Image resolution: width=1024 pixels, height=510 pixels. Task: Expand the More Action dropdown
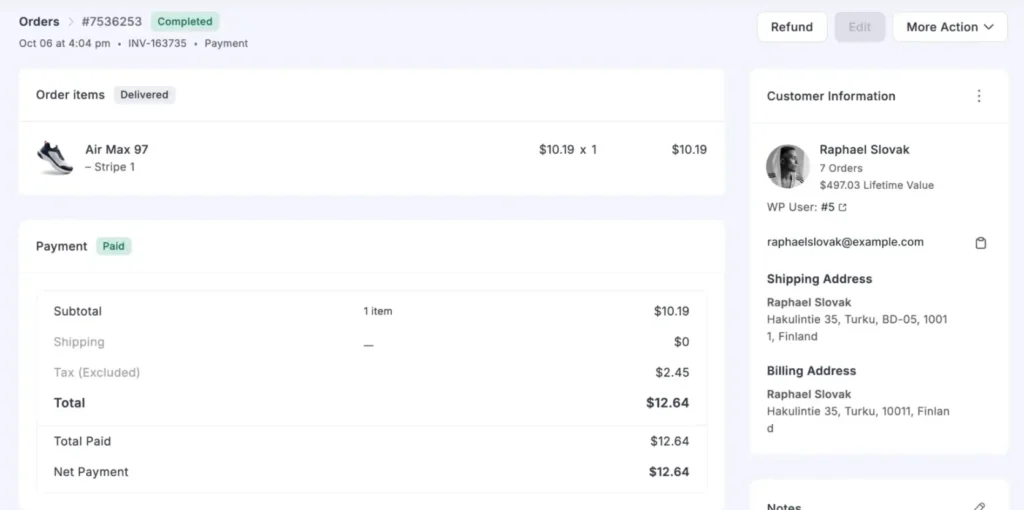click(x=949, y=27)
